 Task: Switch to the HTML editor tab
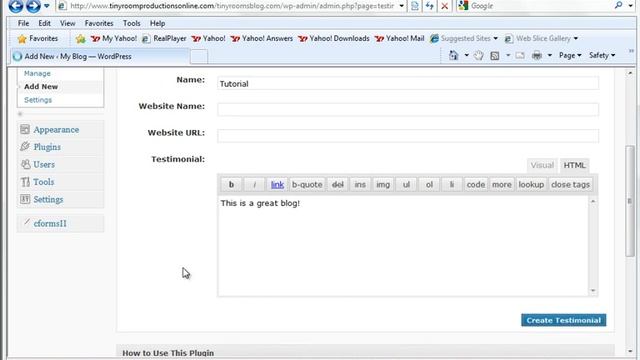(574, 165)
